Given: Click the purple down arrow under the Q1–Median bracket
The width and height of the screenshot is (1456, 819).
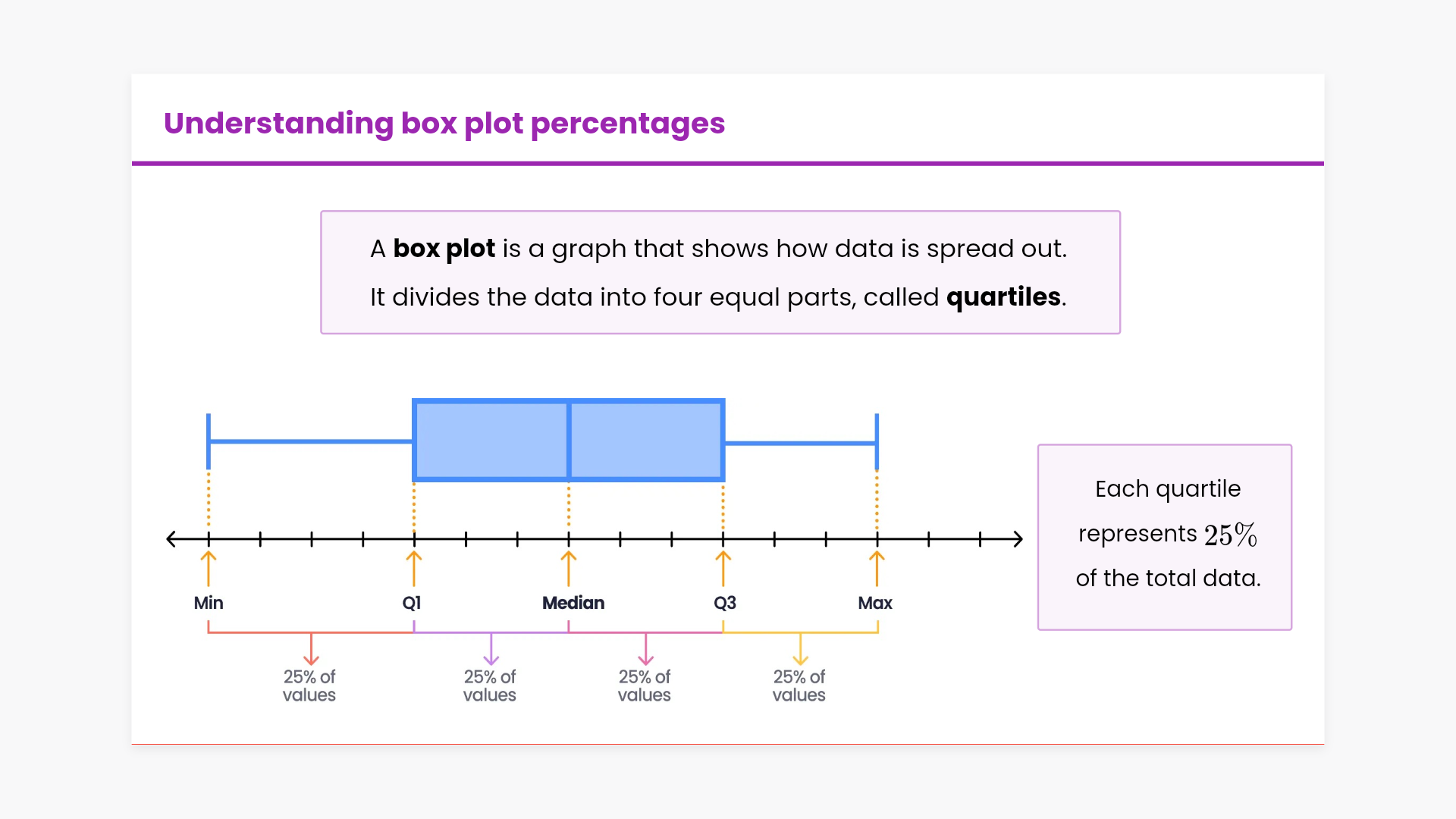Looking at the screenshot, I should pyautogui.click(x=491, y=649).
